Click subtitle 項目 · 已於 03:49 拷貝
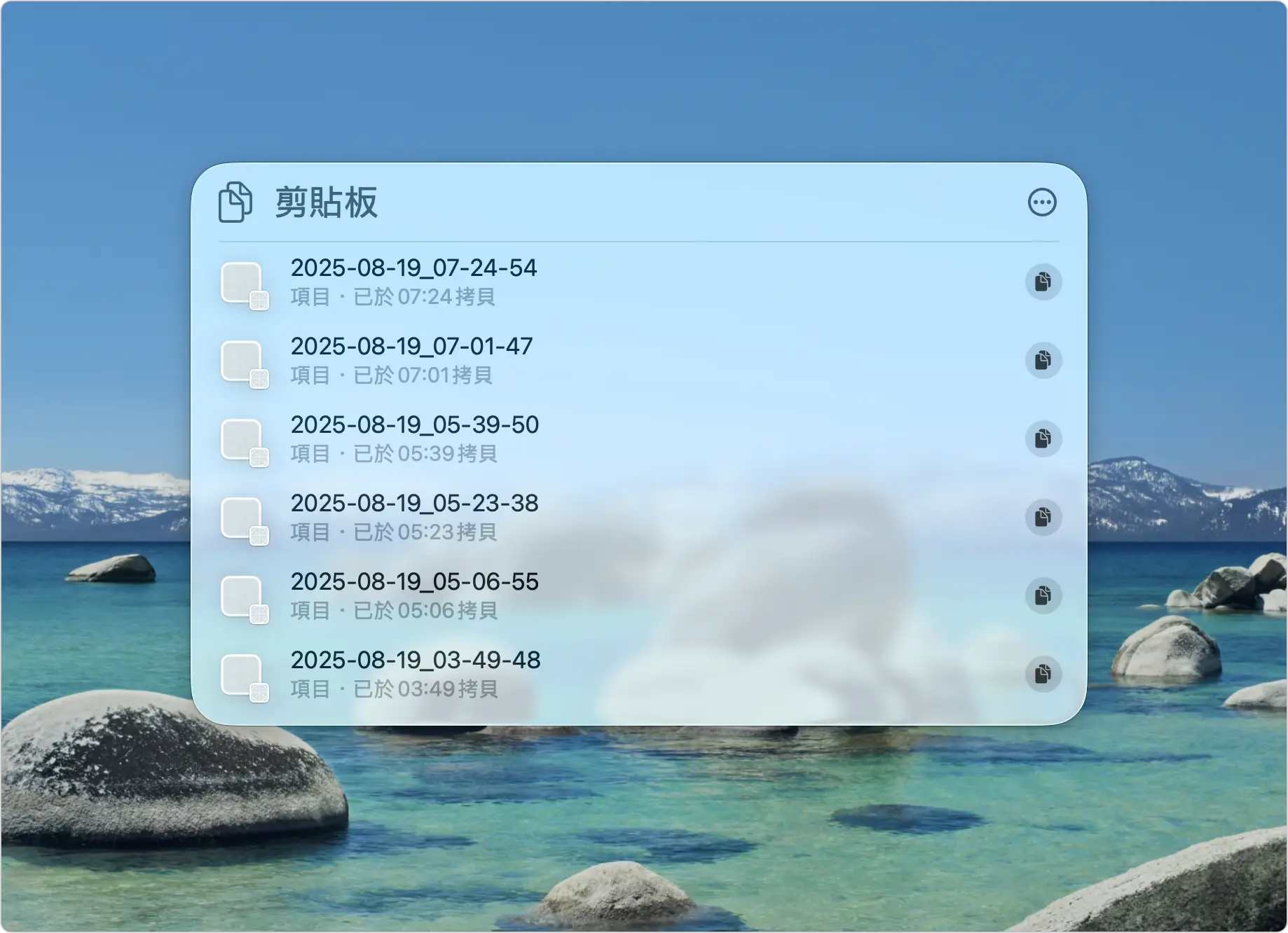This screenshot has width=1288, height=933. tap(394, 689)
